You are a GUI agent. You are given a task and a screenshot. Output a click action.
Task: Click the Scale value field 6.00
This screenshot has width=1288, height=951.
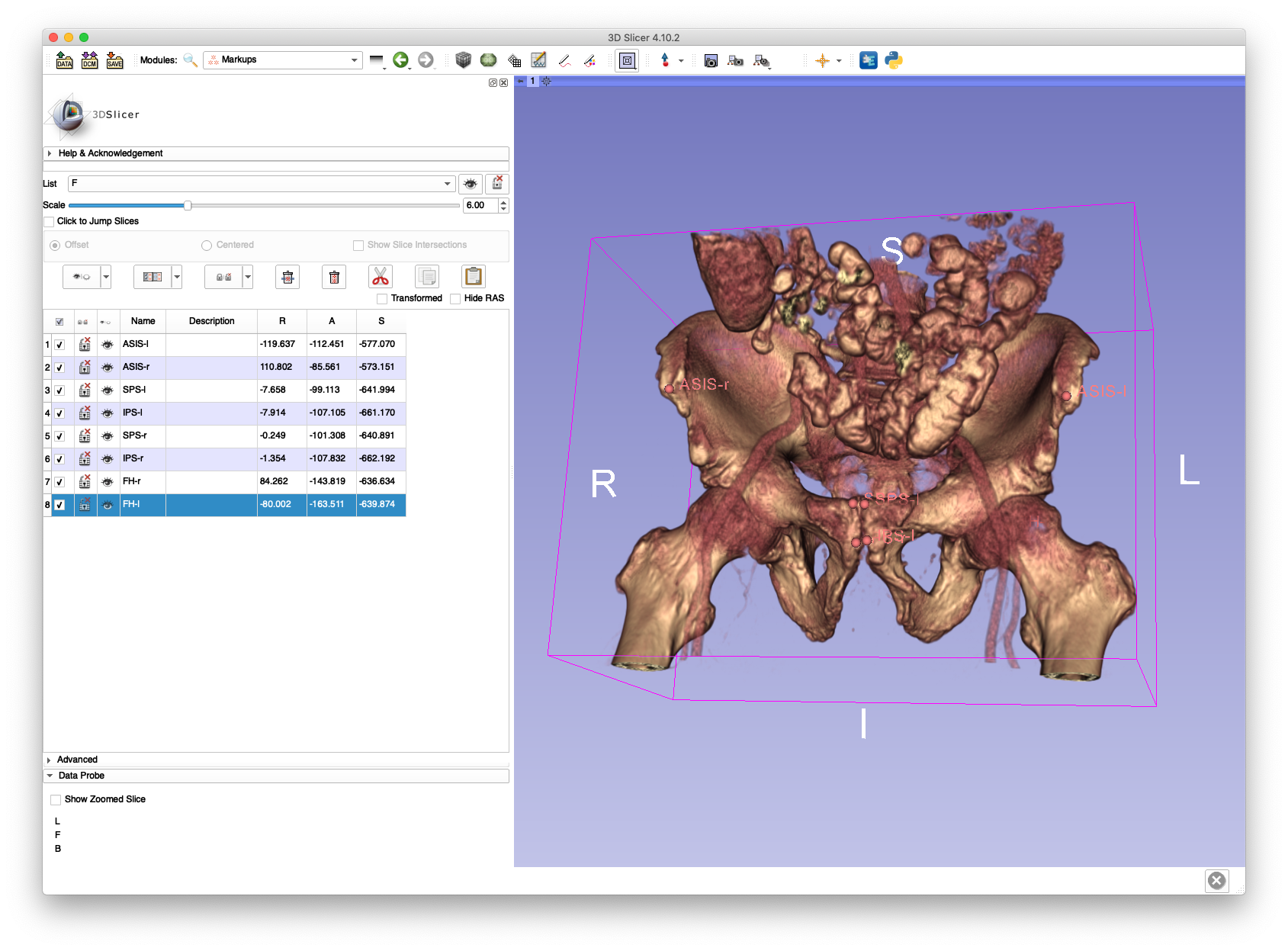[x=481, y=205]
